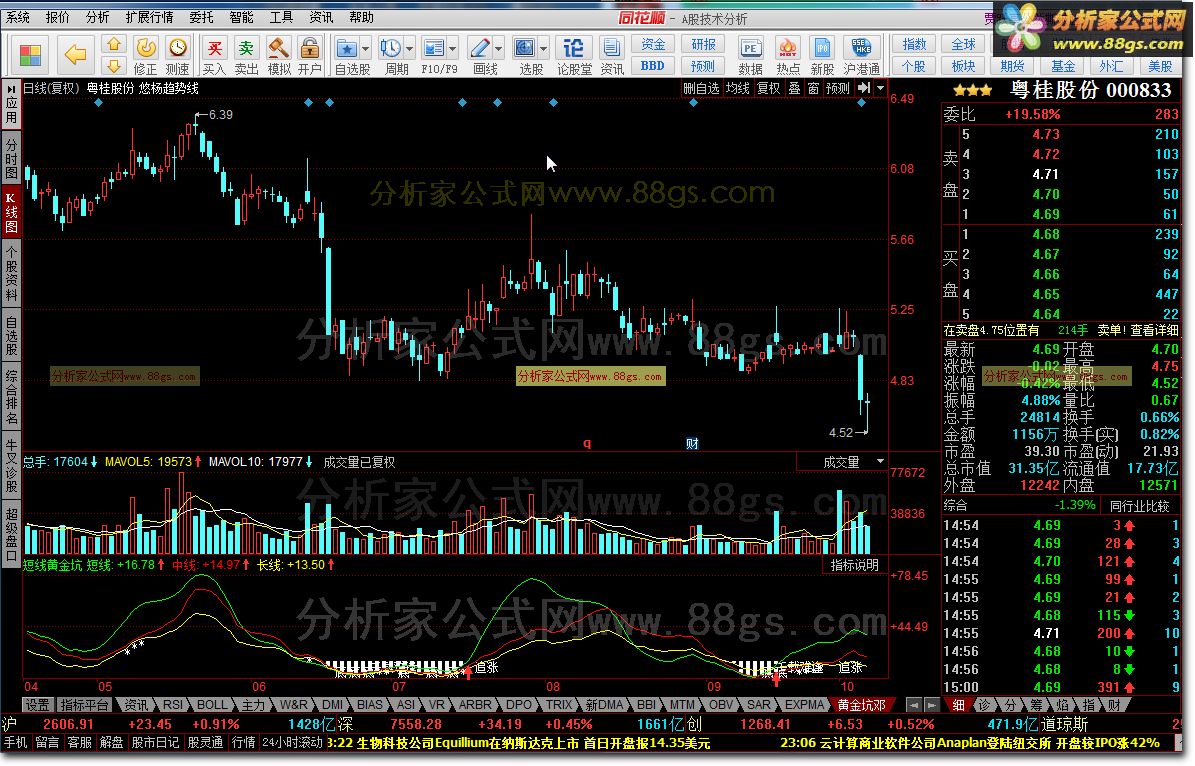Open the colored grid home icon
1195x766 pixels.
pyautogui.click(x=31, y=55)
